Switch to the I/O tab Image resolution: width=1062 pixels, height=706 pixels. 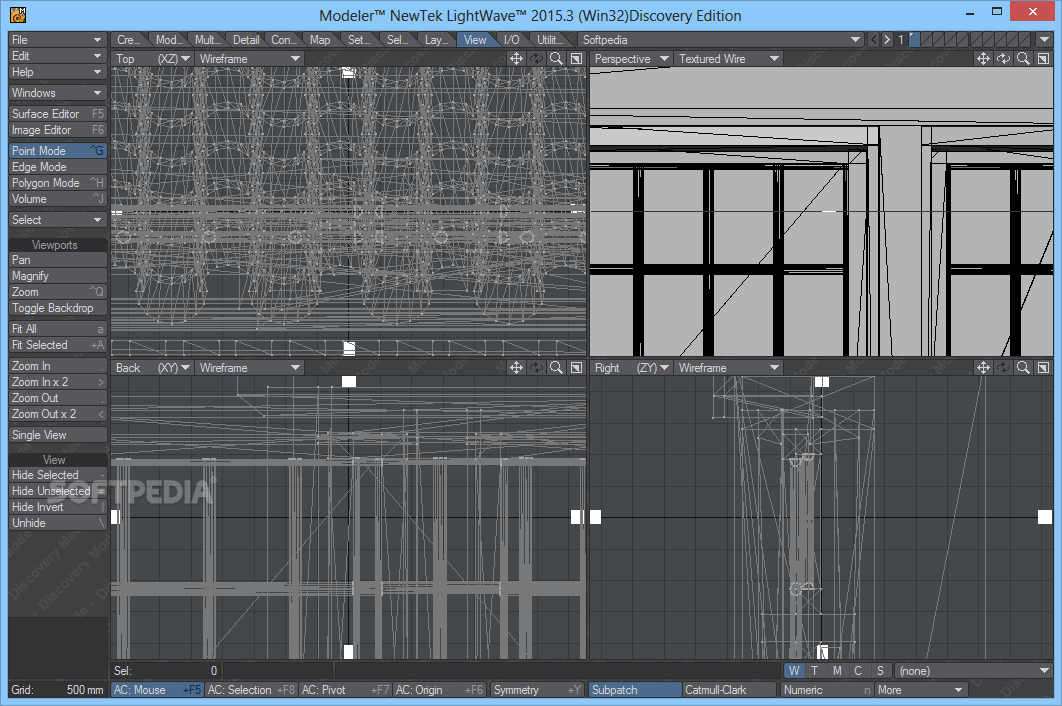tap(512, 40)
